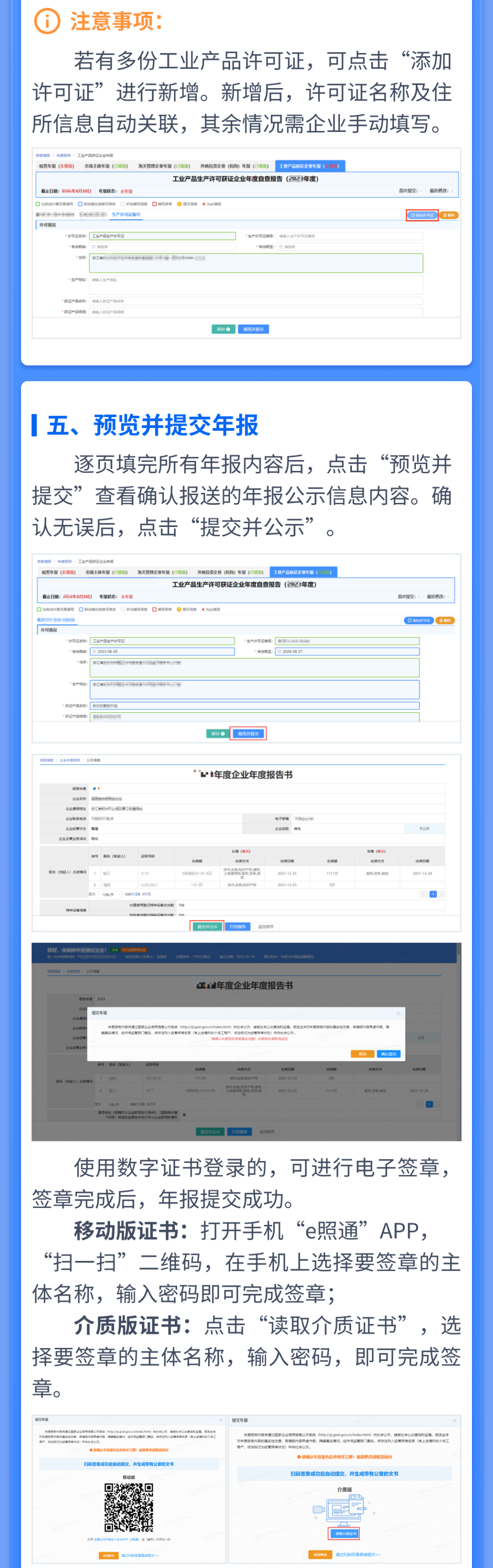
Task: Click page 1 pagination button in shareholder table
Action: (x=433, y=894)
